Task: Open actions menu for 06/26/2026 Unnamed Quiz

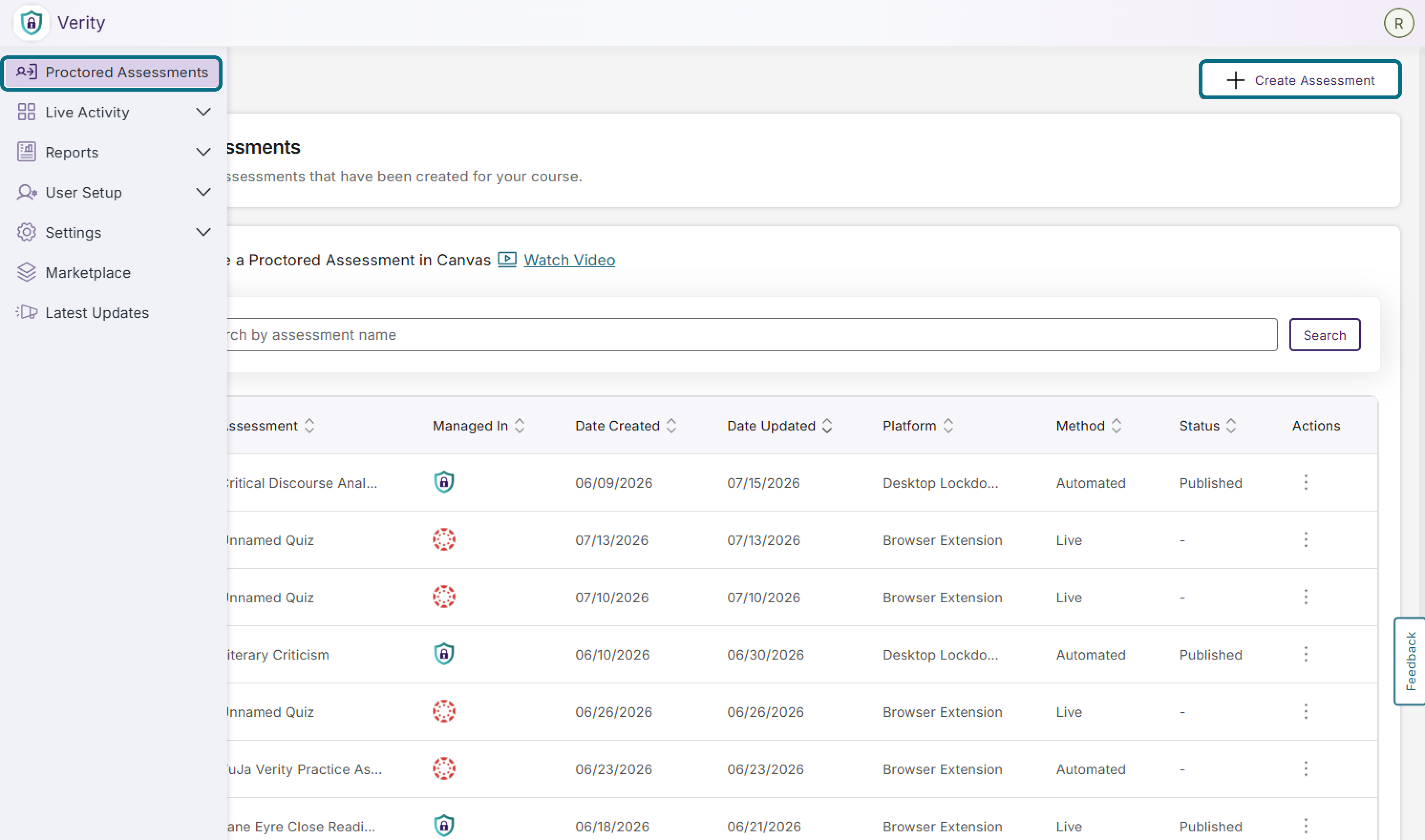Action: [x=1306, y=712]
